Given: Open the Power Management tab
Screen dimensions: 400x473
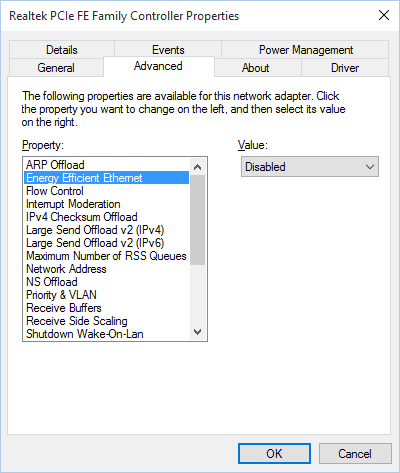Looking at the screenshot, I should (305, 50).
